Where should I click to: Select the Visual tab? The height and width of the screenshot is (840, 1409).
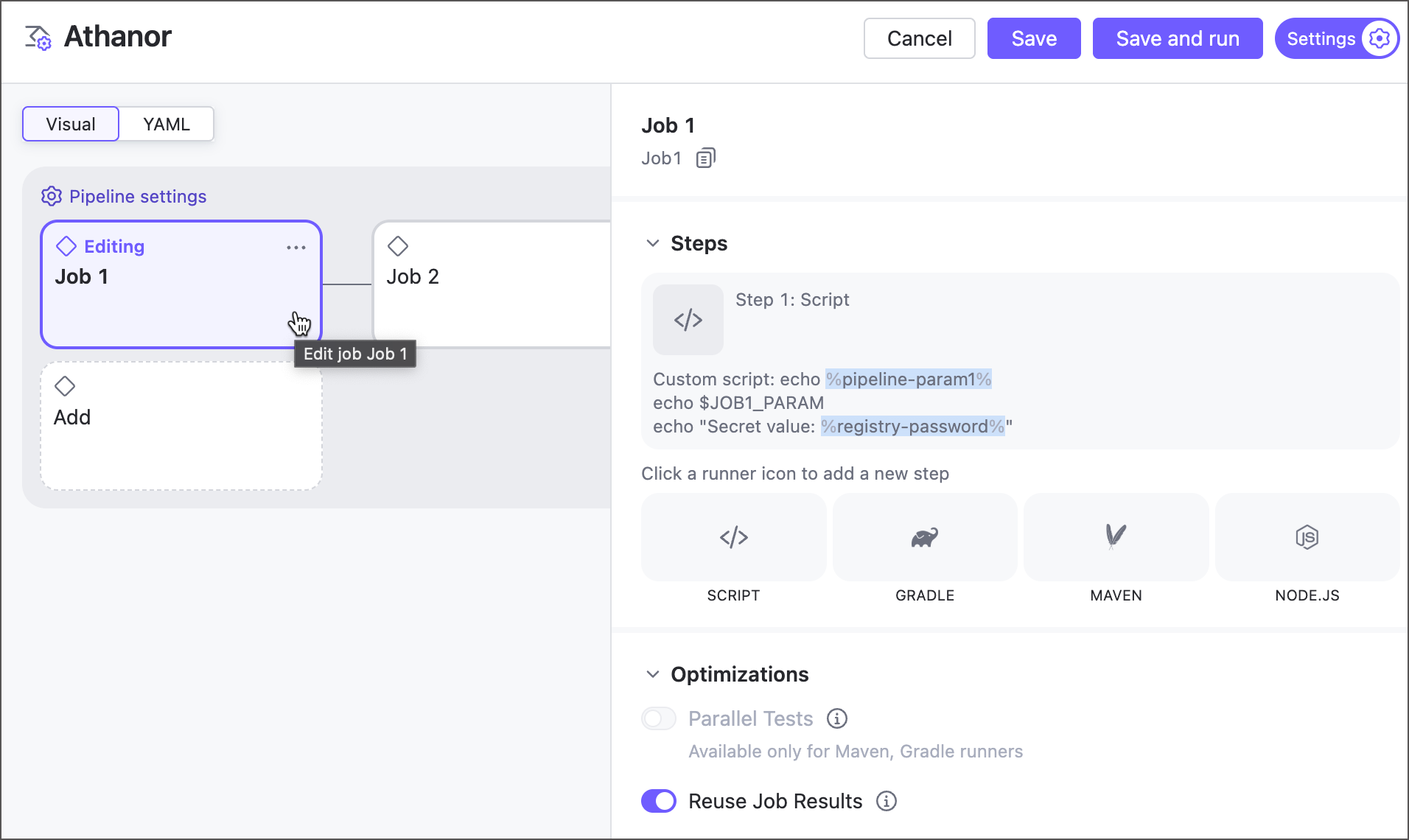[x=71, y=124]
